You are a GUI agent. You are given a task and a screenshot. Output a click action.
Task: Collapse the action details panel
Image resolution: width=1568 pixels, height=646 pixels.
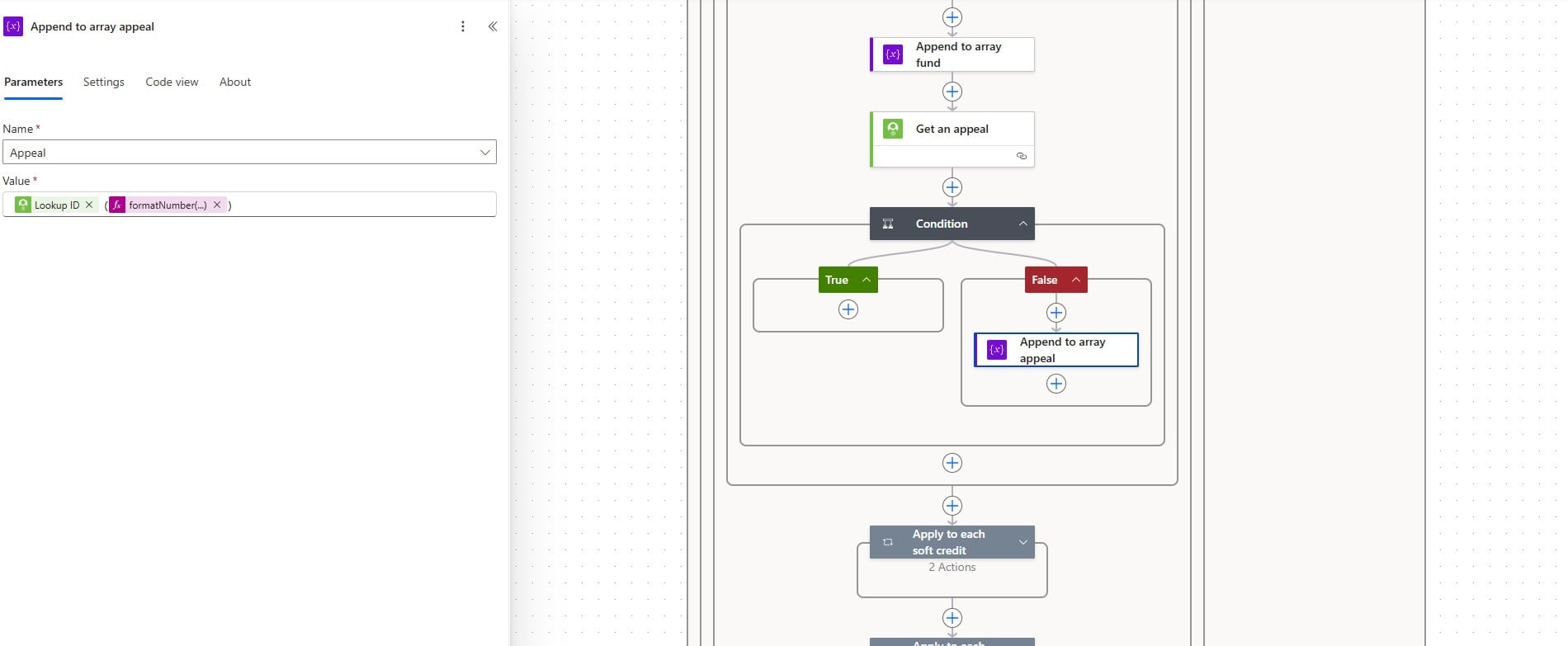pos(493,26)
